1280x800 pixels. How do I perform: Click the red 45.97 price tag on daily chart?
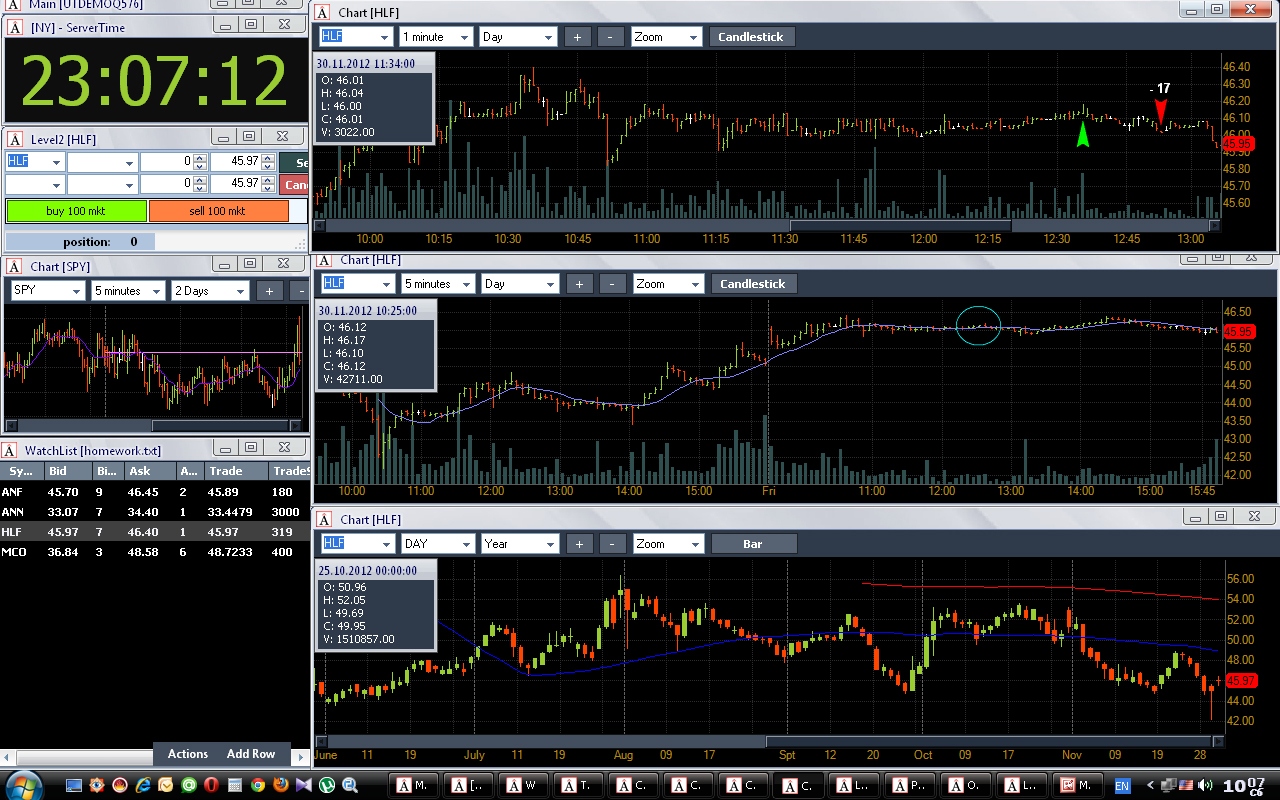click(x=1240, y=681)
